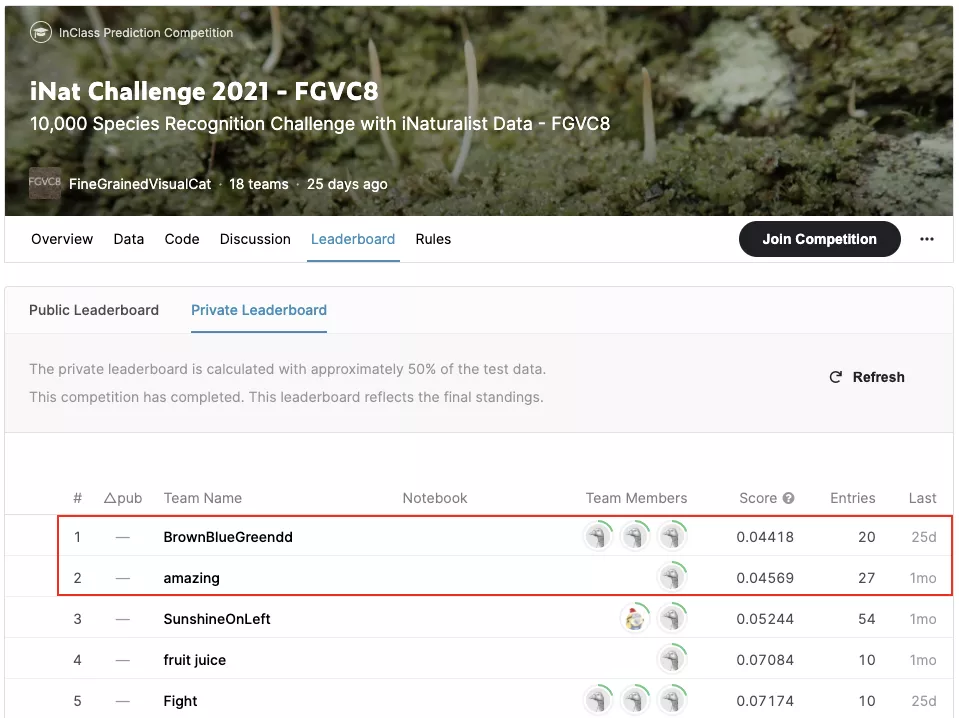Click the Join Competition button
This screenshot has width=959, height=718.
[819, 239]
